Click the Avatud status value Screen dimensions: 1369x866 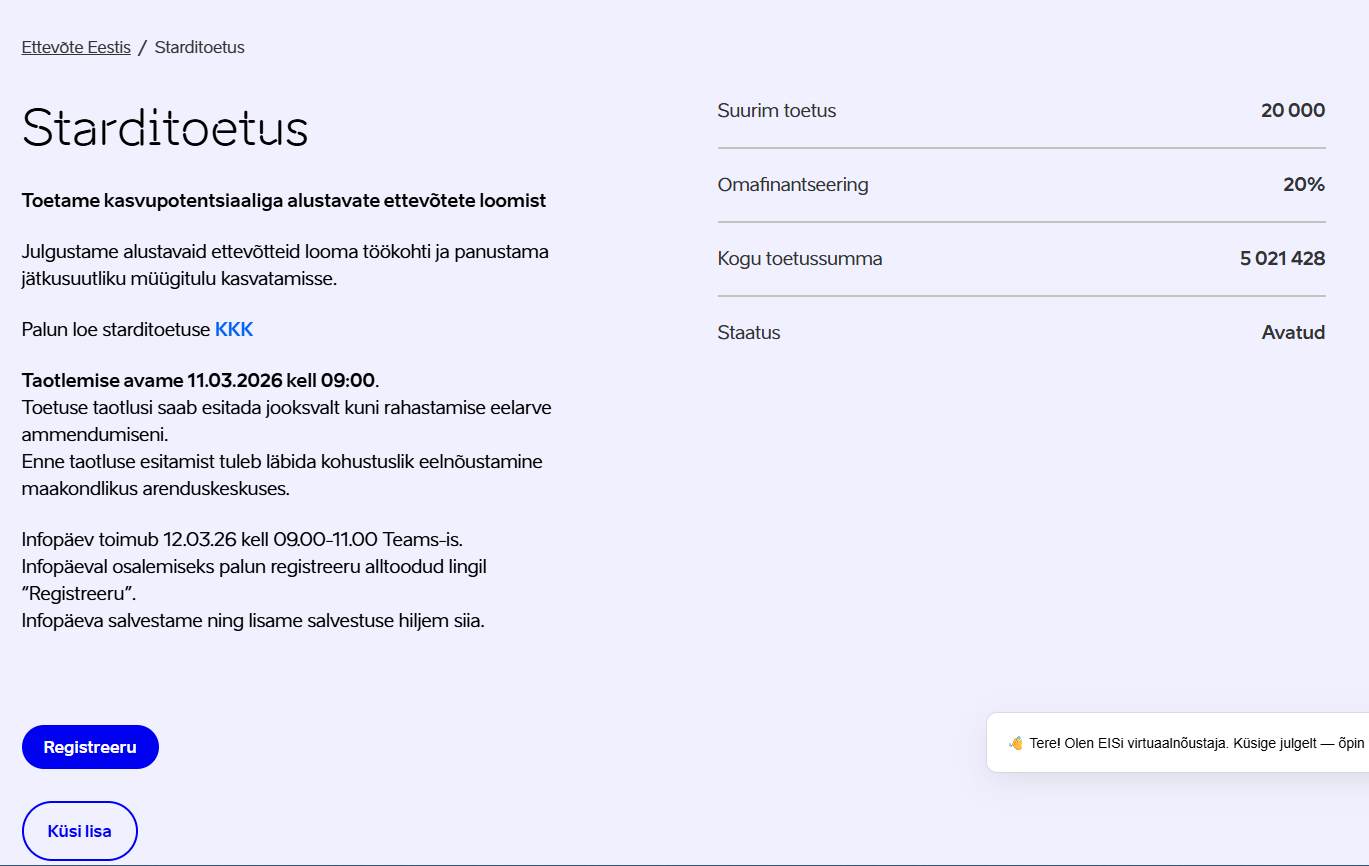1293,333
